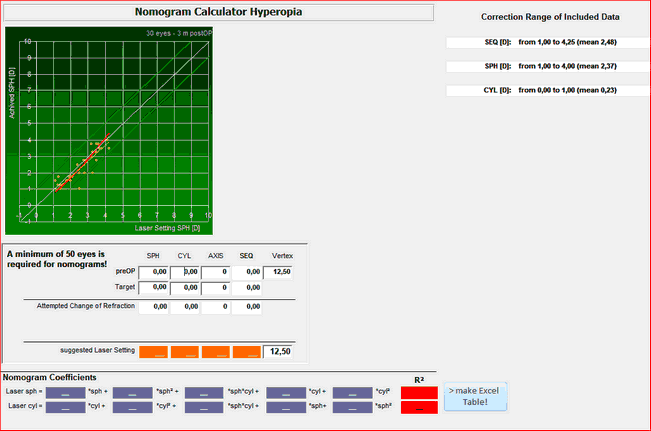Click the Laser sph *sph*cyl coefficient box

click(204, 393)
